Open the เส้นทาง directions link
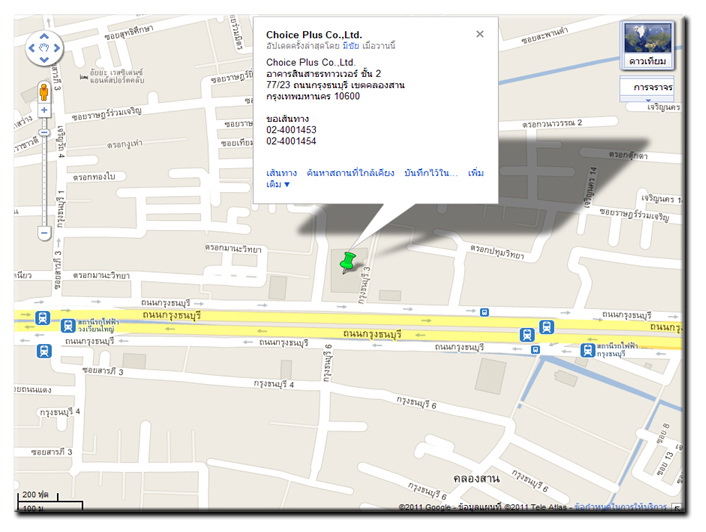Viewport: 706px width, 532px height. [x=281, y=173]
